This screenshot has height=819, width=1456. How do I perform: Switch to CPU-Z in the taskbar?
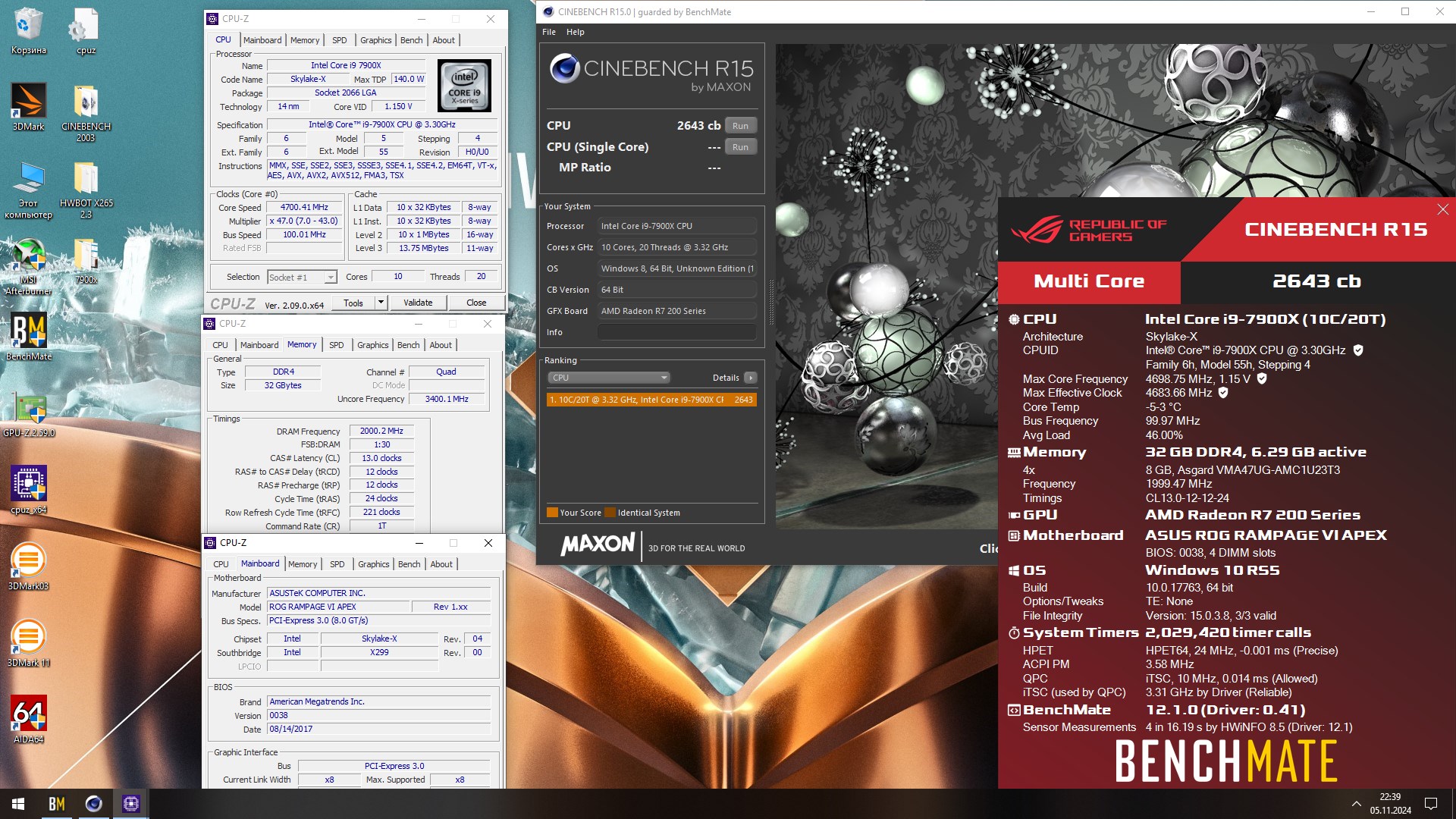[x=131, y=804]
